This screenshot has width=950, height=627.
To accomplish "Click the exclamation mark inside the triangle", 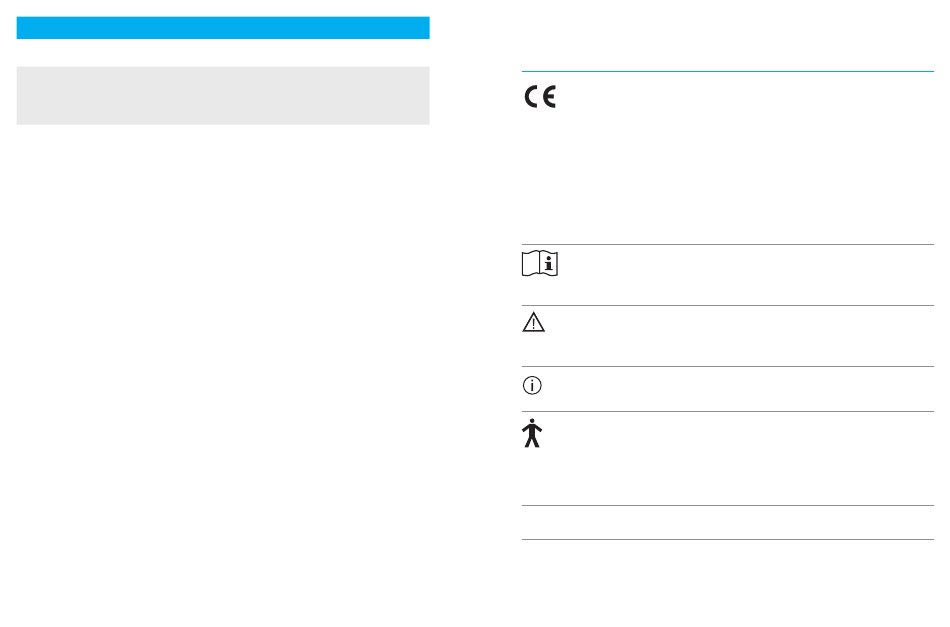I will tap(533, 324).
